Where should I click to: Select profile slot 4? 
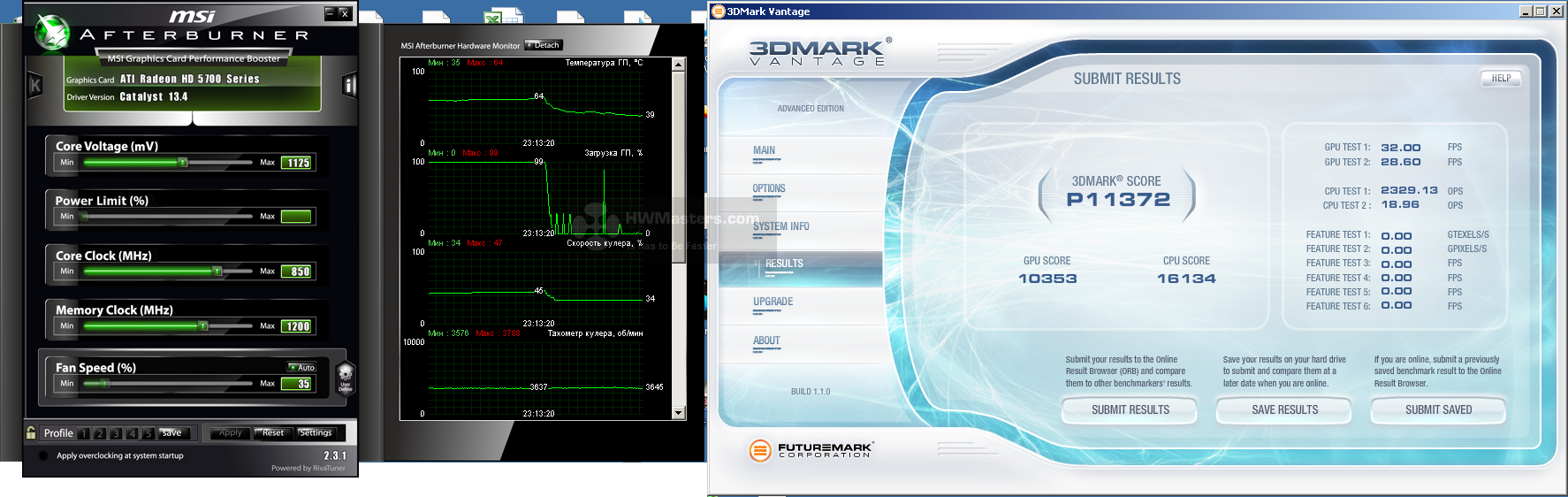(133, 433)
